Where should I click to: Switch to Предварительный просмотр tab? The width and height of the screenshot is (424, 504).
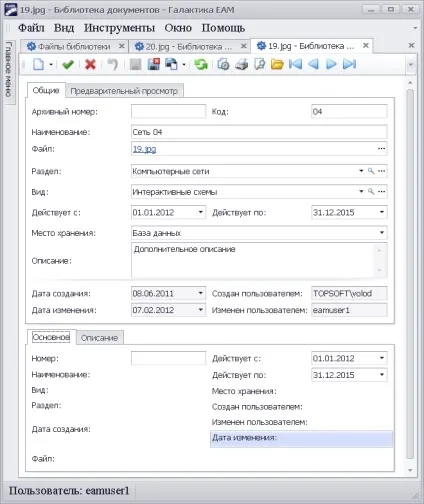[124, 91]
